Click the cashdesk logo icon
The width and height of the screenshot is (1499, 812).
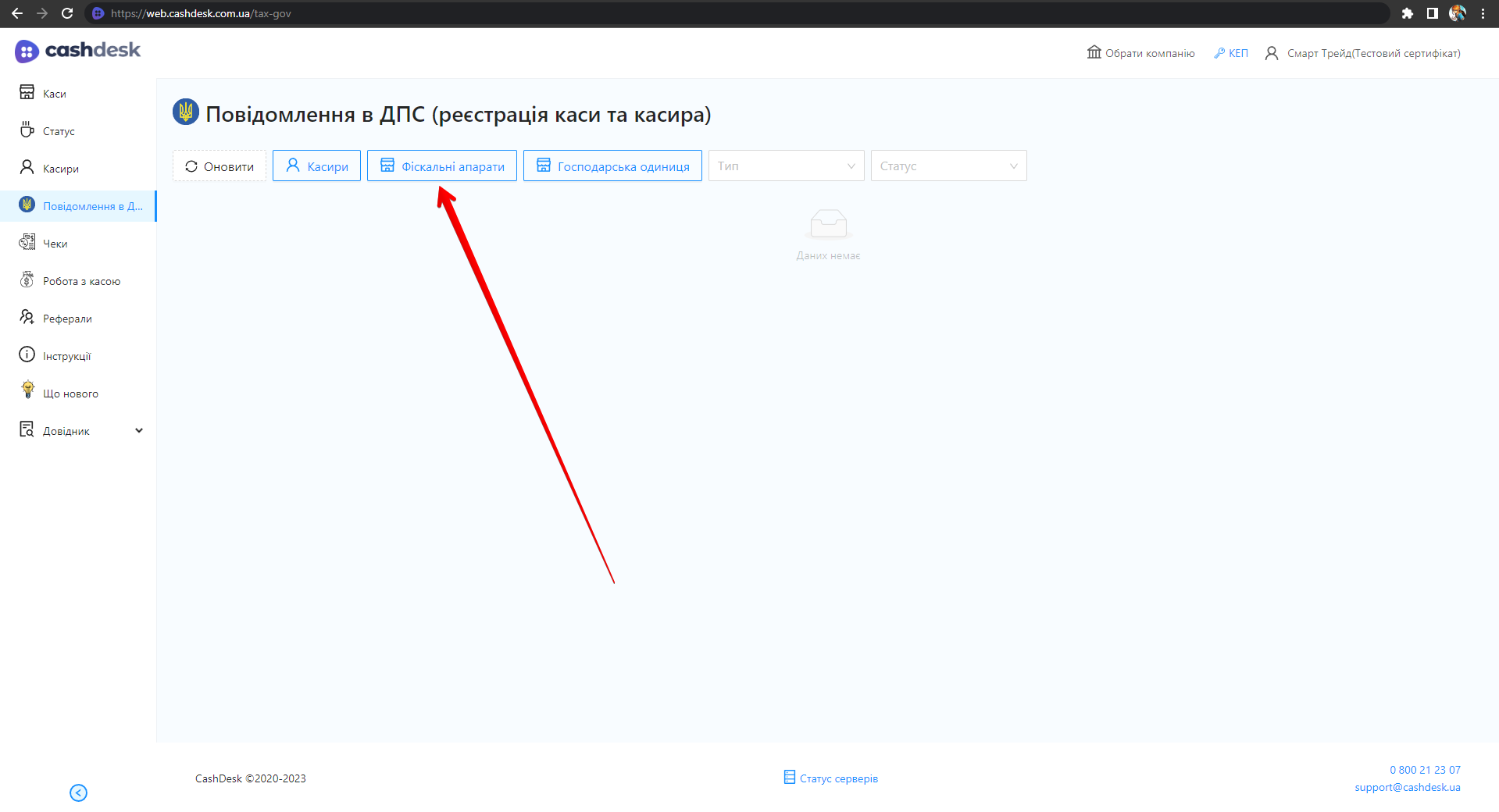pos(27,52)
